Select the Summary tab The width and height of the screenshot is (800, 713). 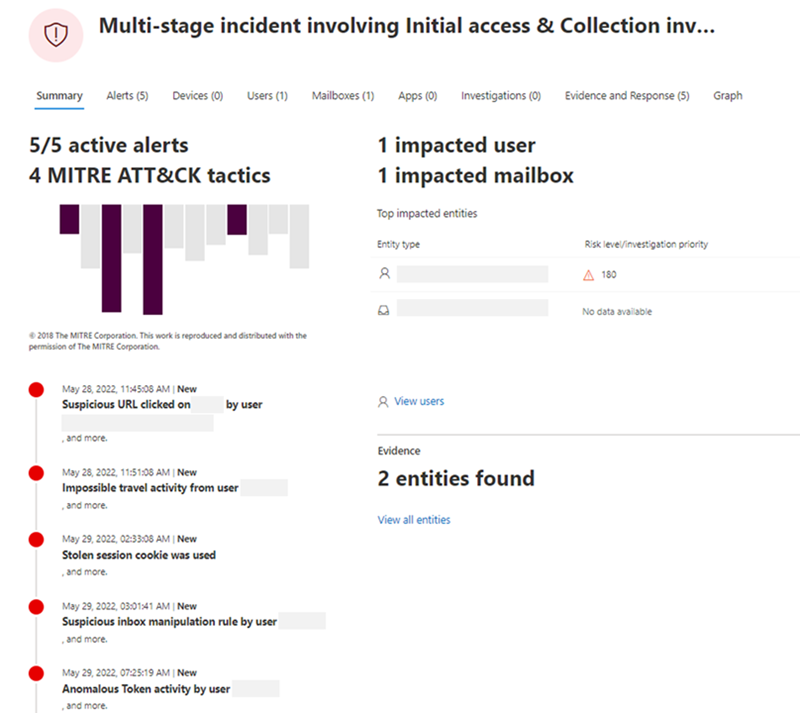(x=59, y=95)
